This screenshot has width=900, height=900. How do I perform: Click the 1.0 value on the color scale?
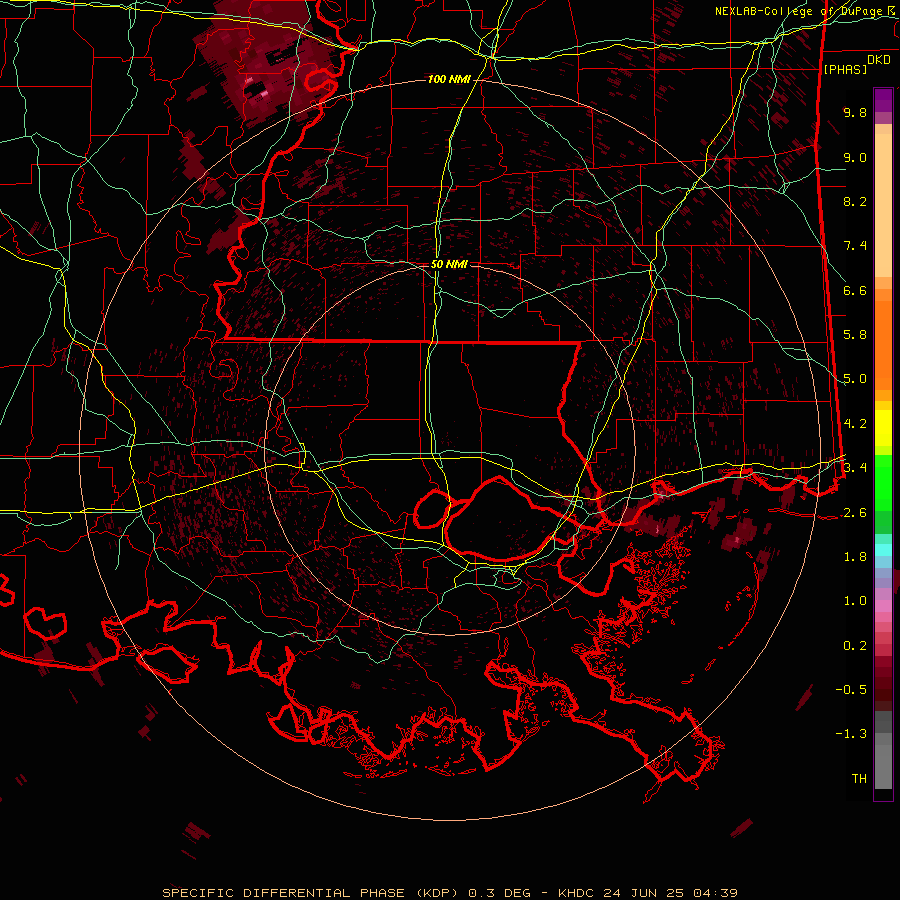pyautogui.click(x=855, y=601)
